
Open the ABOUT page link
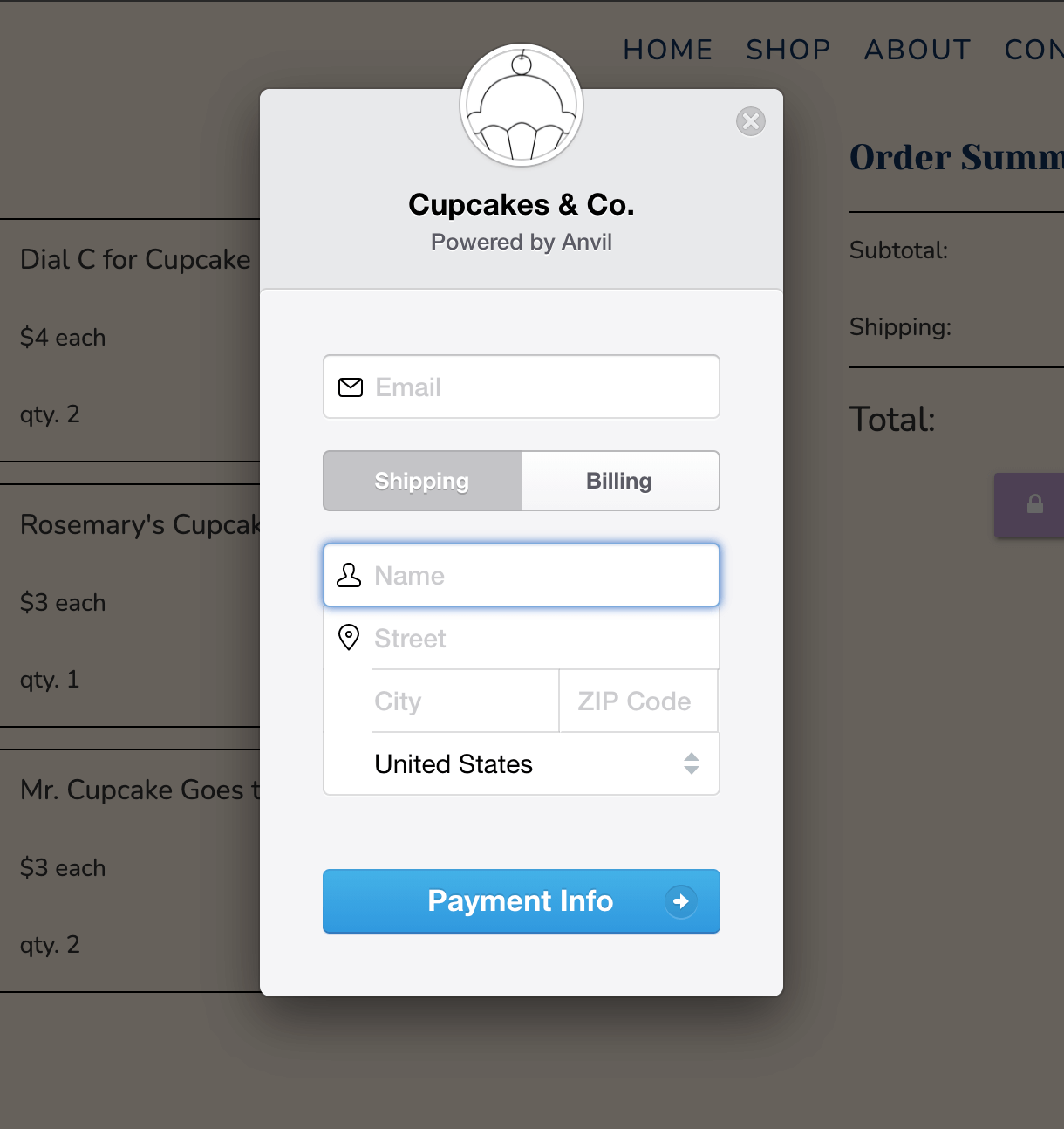917,51
